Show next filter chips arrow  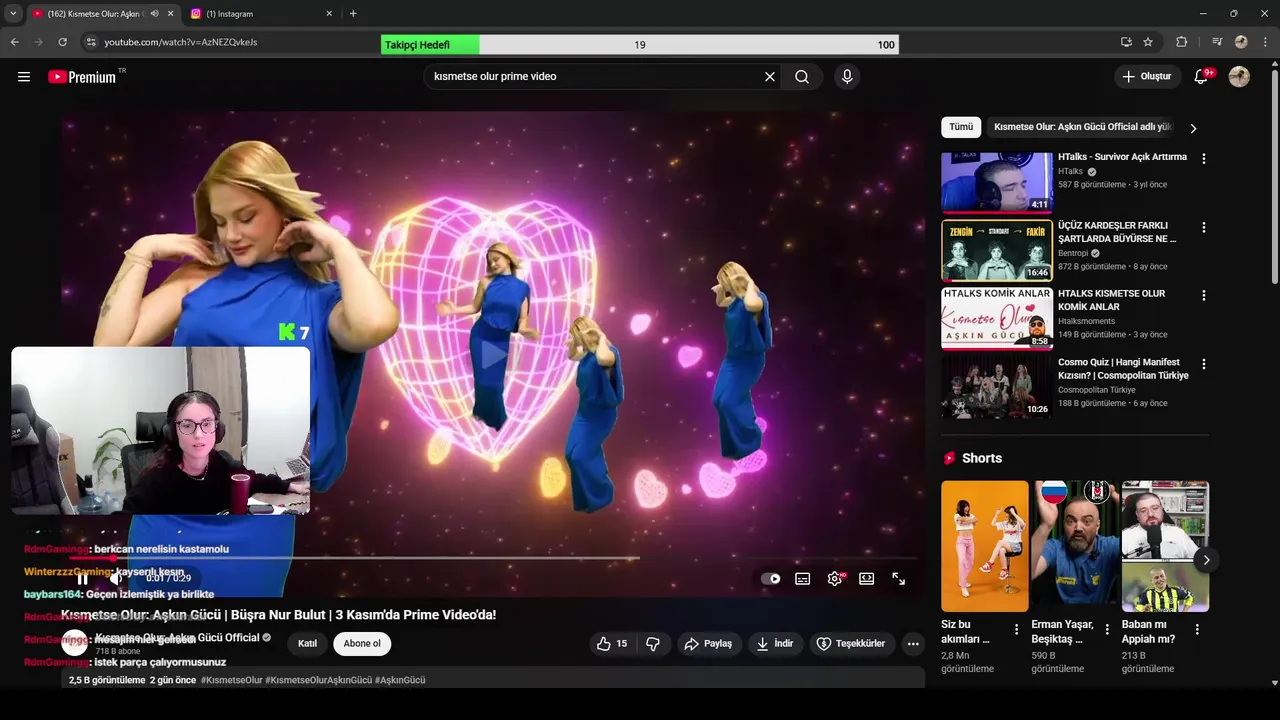point(1193,128)
